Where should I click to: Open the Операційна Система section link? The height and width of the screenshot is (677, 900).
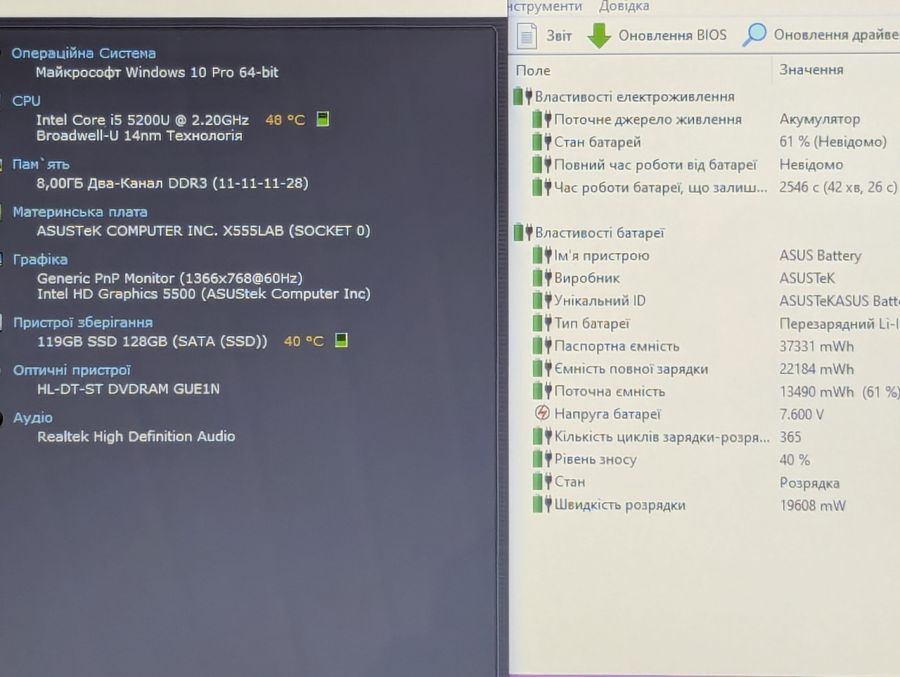[x=84, y=53]
